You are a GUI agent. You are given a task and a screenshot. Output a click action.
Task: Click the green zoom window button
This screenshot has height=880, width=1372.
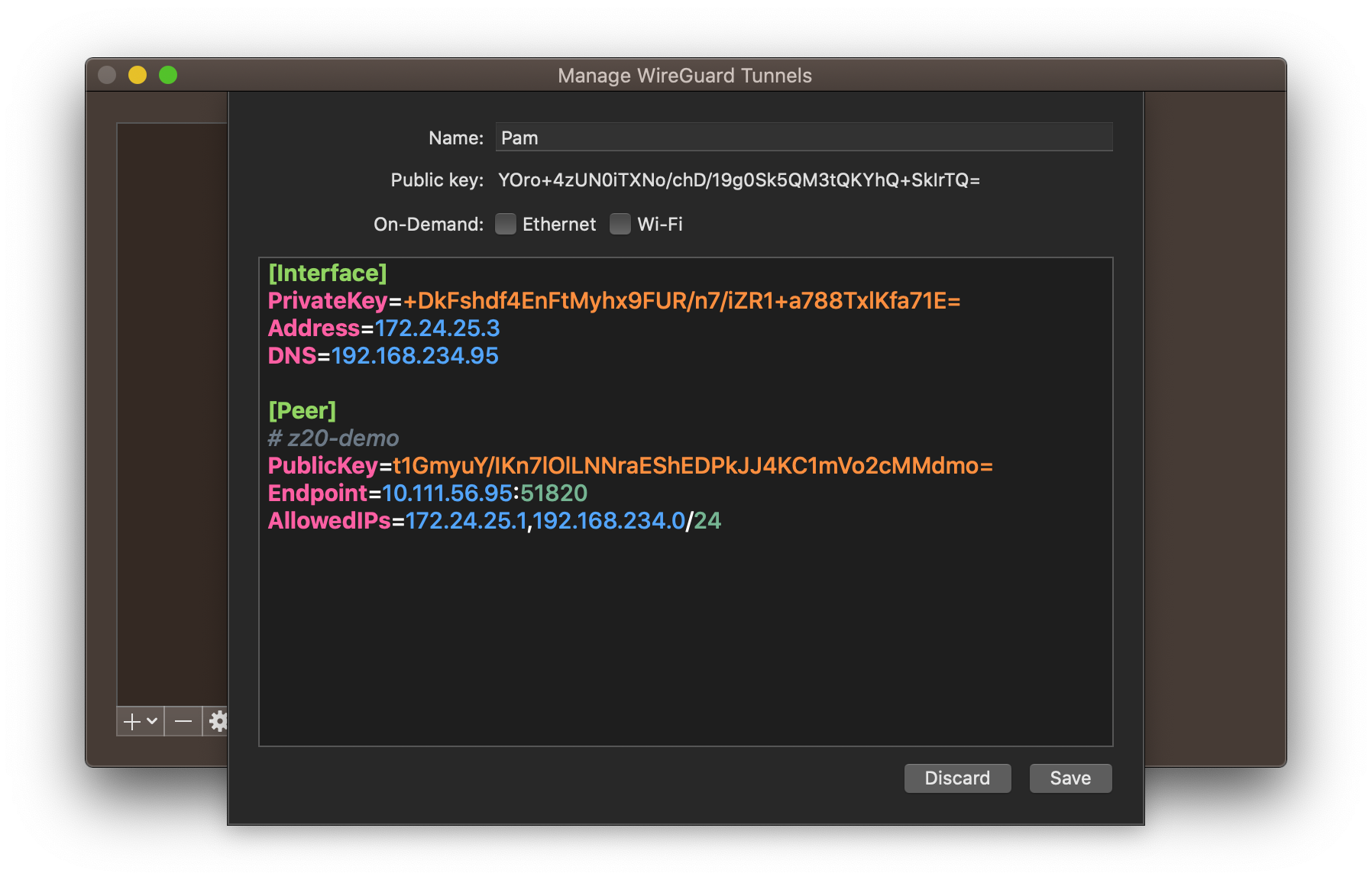(x=168, y=75)
